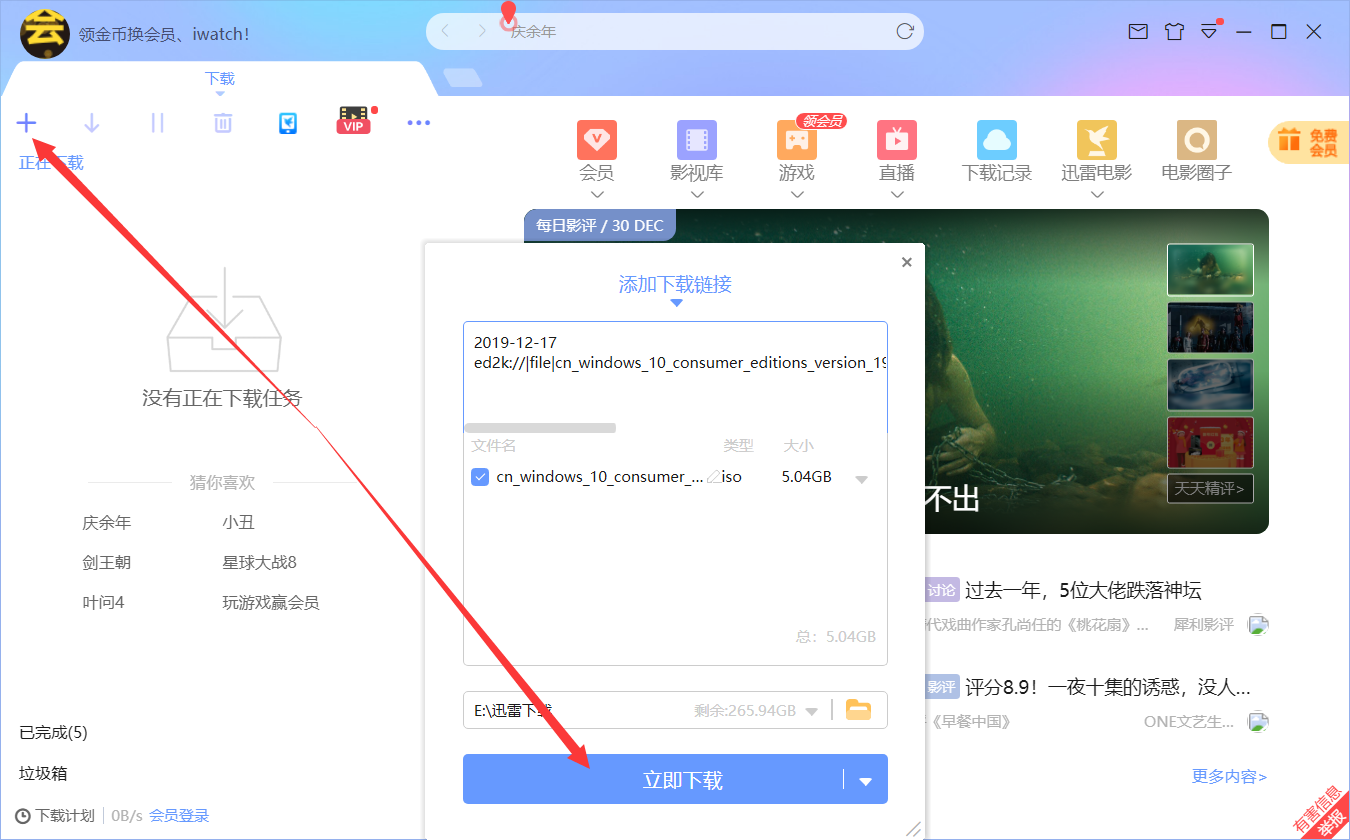1350x840 pixels.
Task: Close the add download link dialog
Action: point(907,262)
